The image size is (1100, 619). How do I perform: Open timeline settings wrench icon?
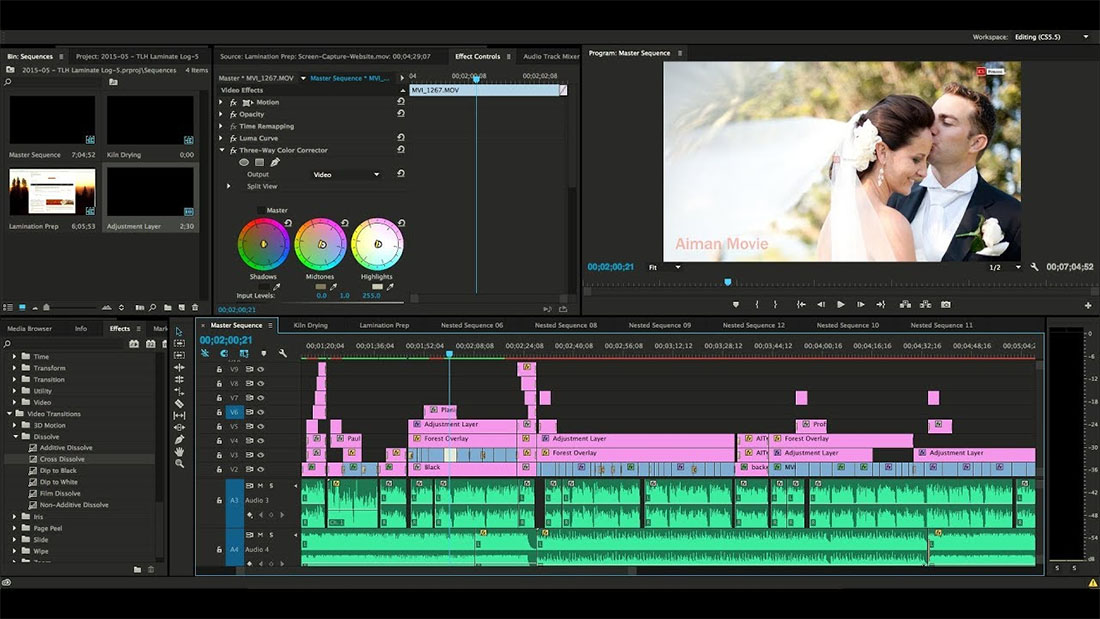(x=283, y=353)
